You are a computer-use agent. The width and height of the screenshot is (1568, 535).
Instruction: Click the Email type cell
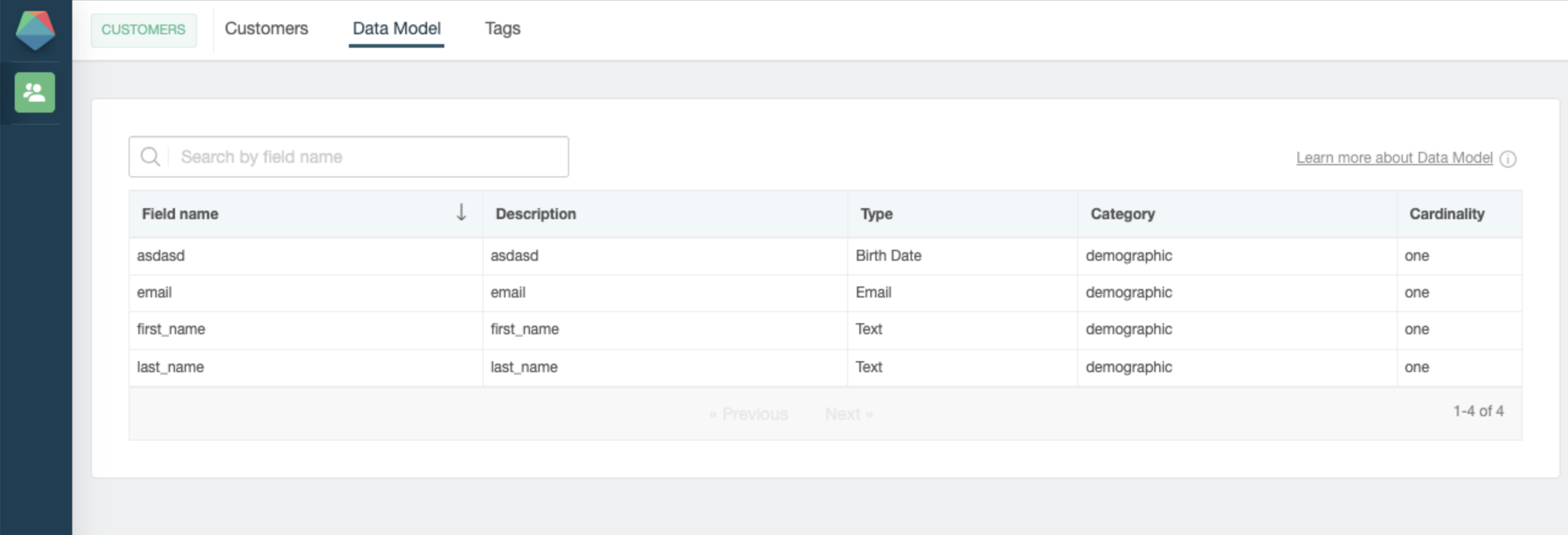click(x=963, y=293)
